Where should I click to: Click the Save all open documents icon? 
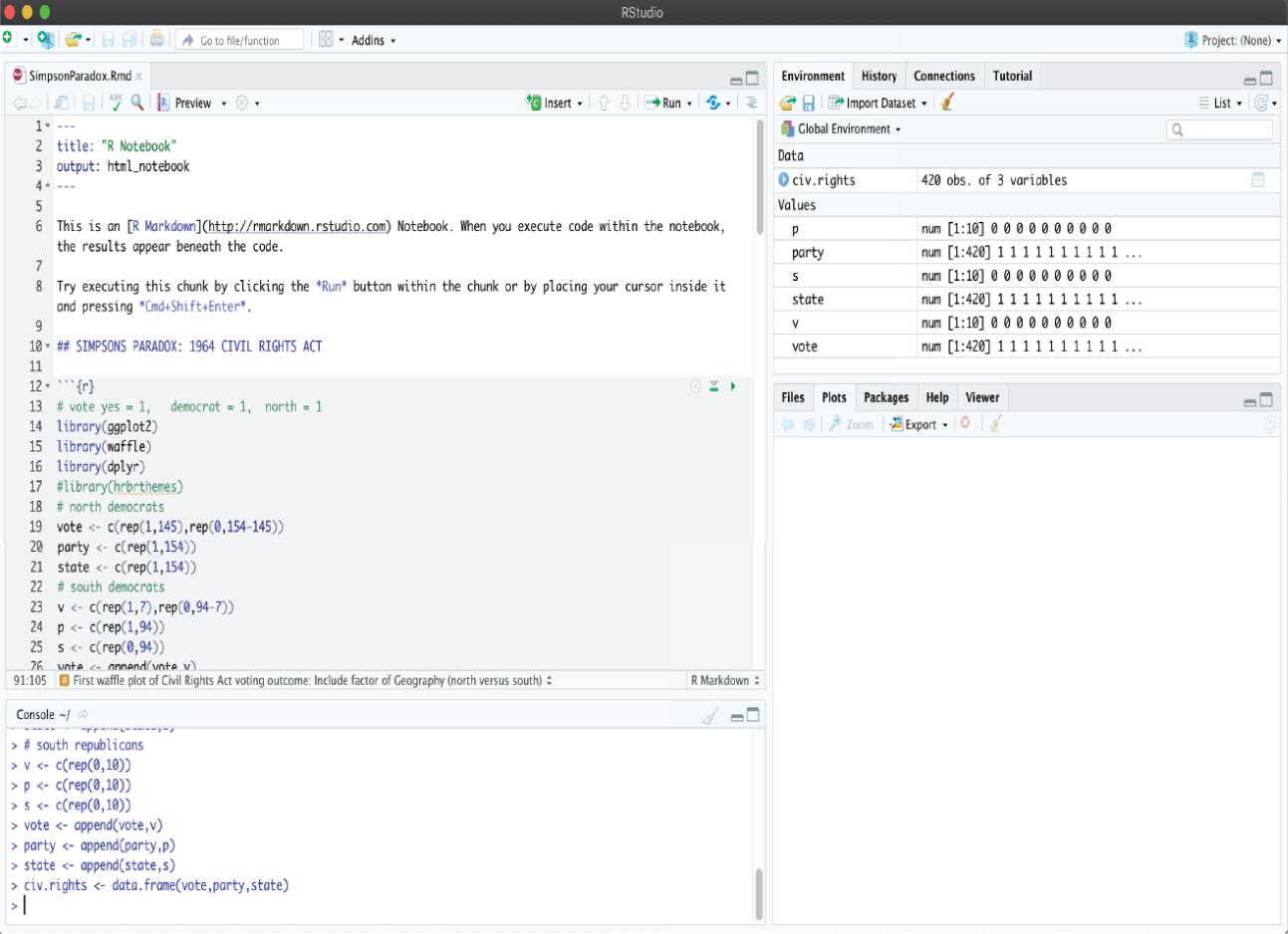(x=129, y=40)
